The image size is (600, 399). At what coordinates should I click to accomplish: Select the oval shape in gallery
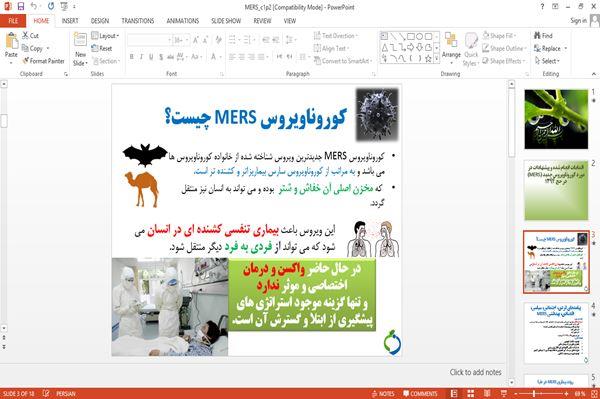[x=420, y=36]
